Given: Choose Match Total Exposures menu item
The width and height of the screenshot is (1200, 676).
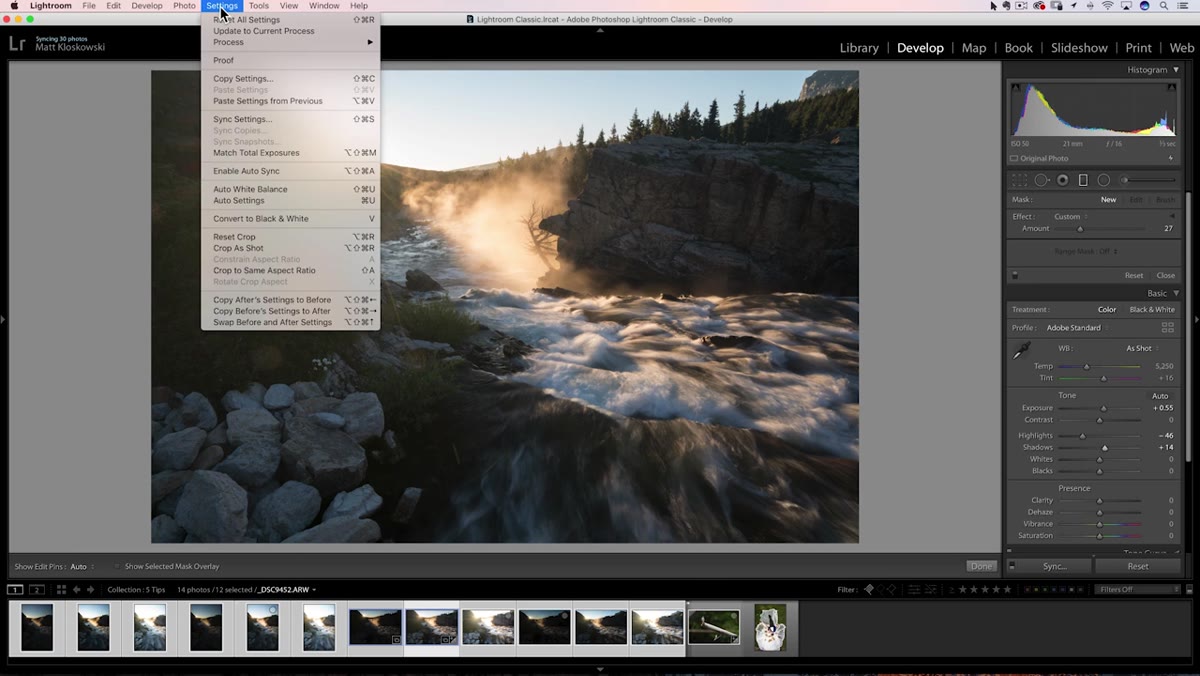Looking at the screenshot, I should [x=290, y=153].
